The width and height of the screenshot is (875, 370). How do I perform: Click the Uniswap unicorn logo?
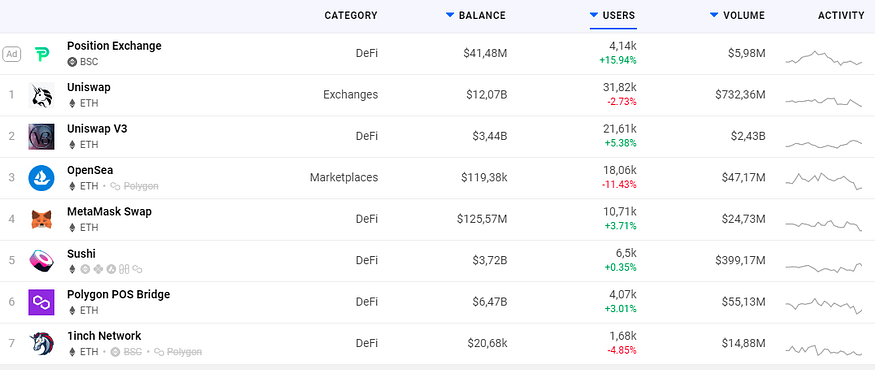pos(41,95)
